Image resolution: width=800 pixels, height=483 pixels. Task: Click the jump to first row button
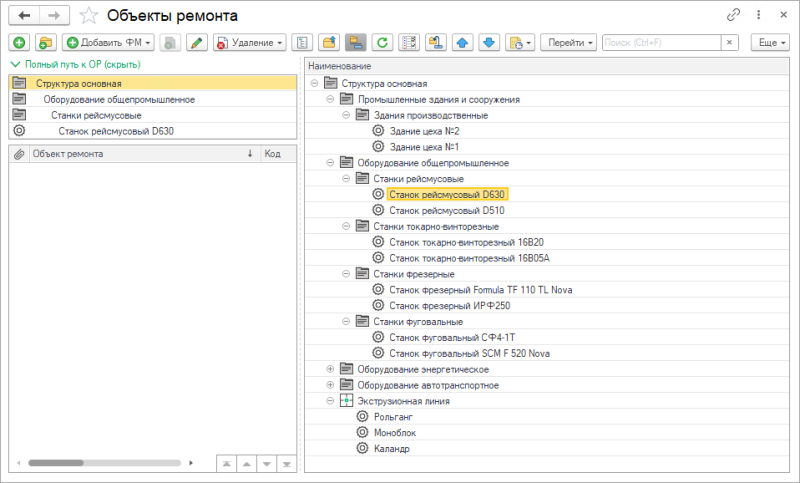click(x=226, y=464)
